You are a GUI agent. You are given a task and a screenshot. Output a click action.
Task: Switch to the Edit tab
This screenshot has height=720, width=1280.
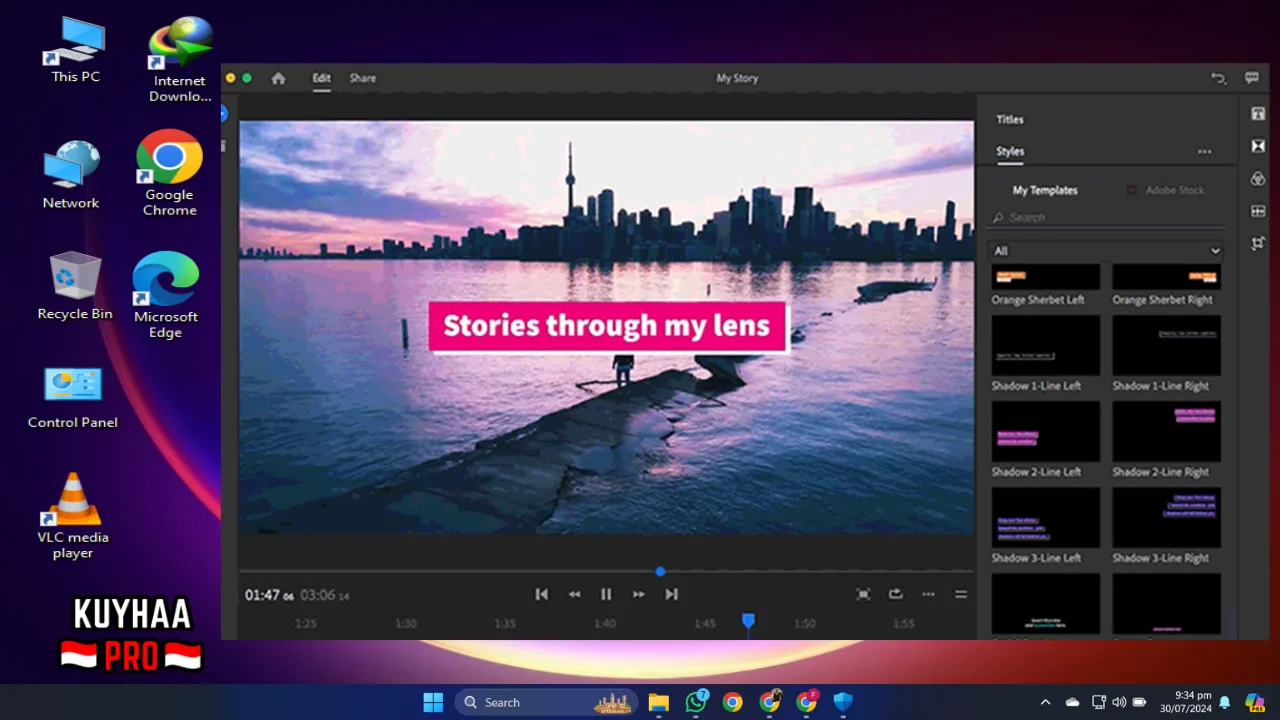pyautogui.click(x=321, y=78)
